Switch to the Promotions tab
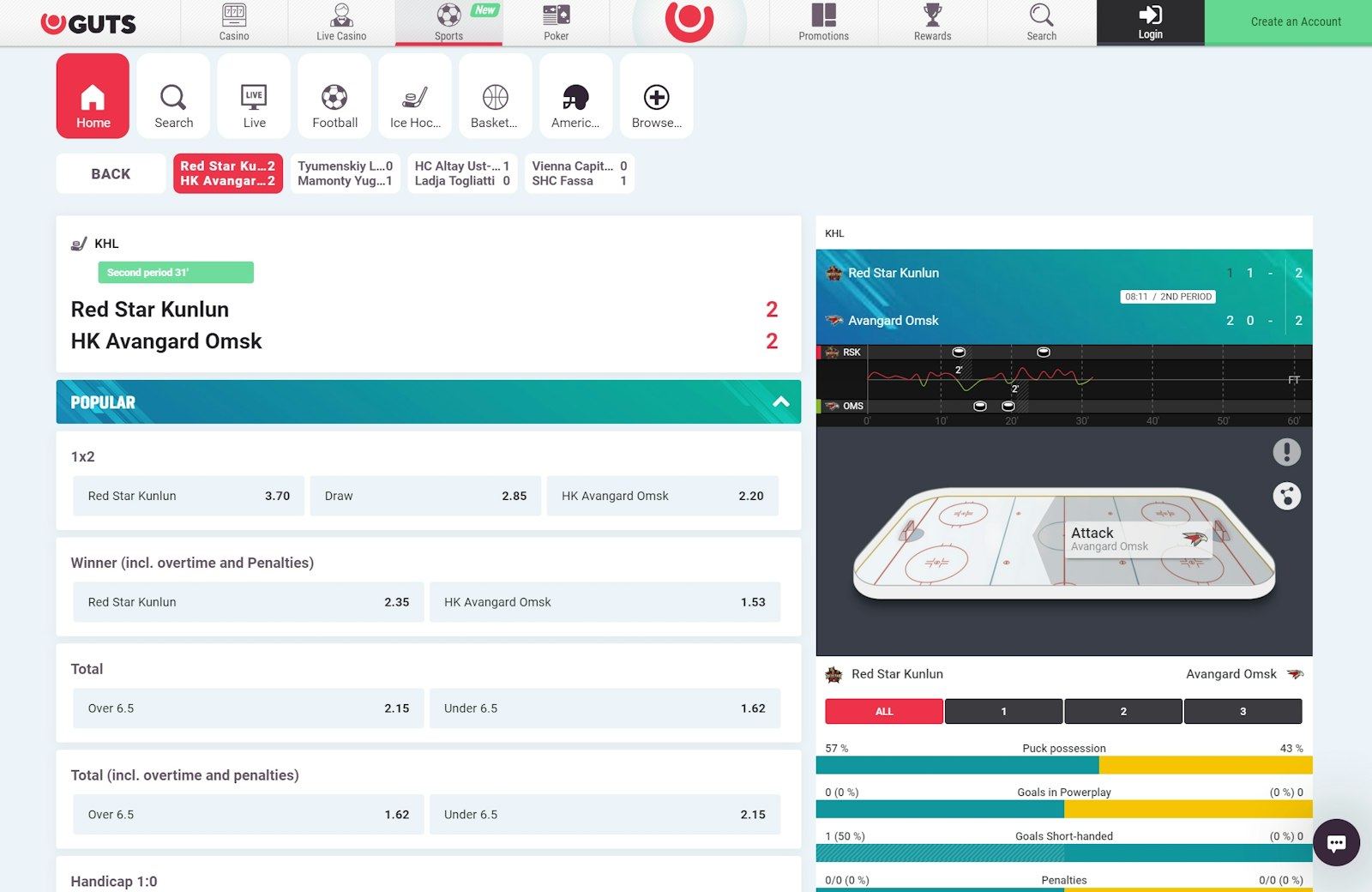The width and height of the screenshot is (1372, 892). click(x=823, y=22)
